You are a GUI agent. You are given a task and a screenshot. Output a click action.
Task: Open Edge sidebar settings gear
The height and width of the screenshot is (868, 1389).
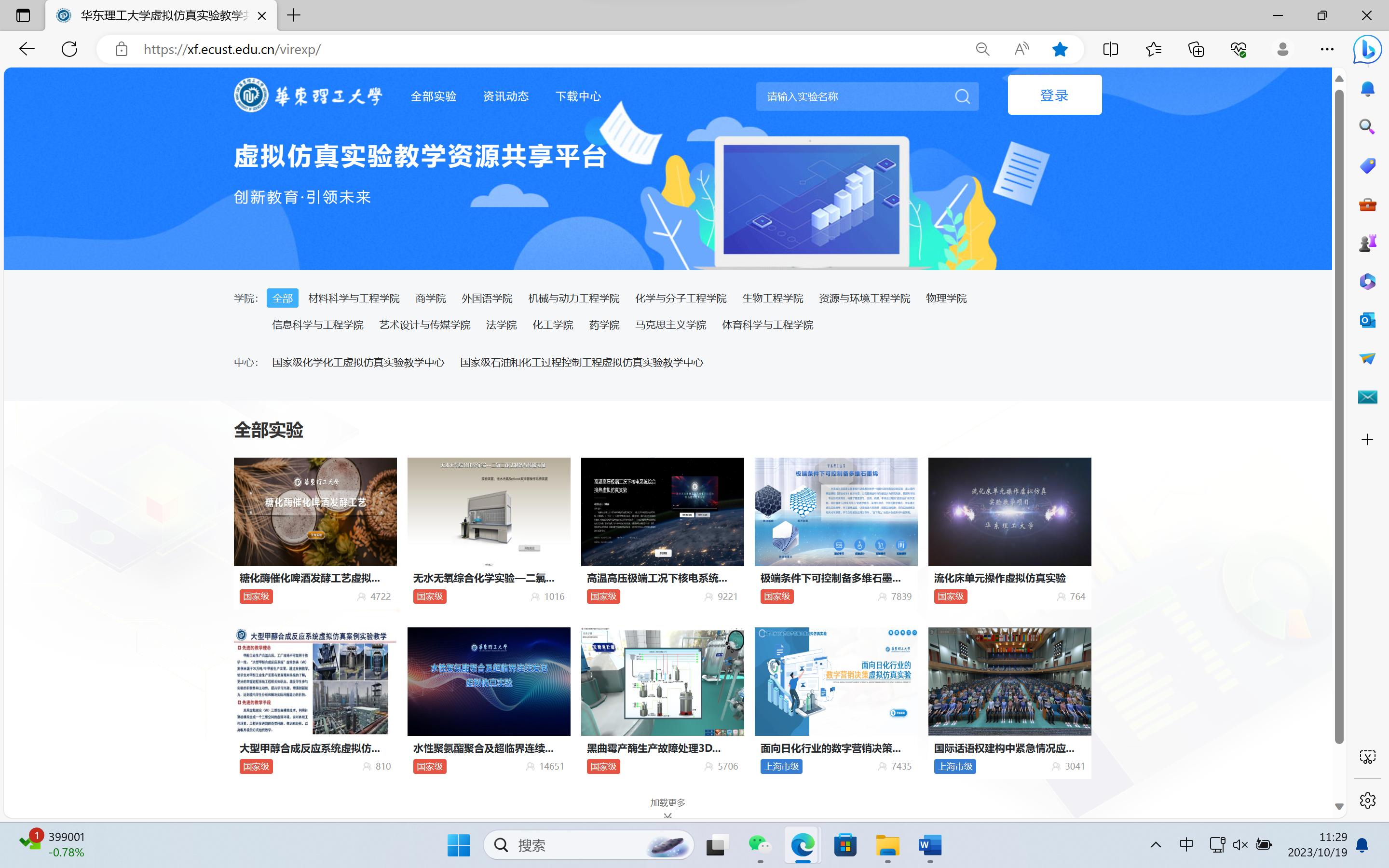[1367, 800]
